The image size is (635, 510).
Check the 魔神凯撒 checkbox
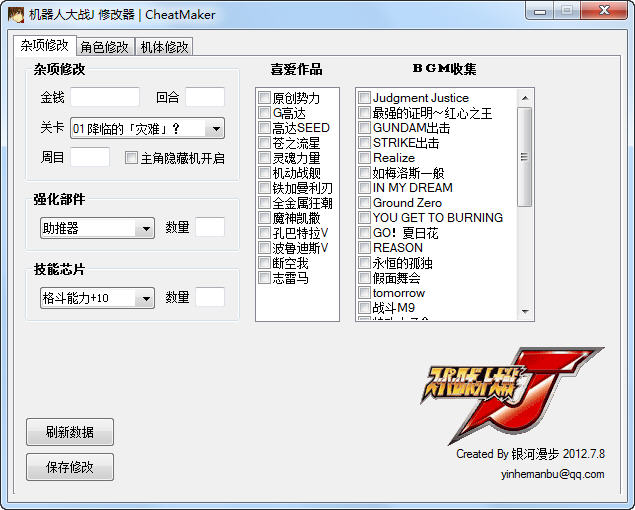[264, 218]
